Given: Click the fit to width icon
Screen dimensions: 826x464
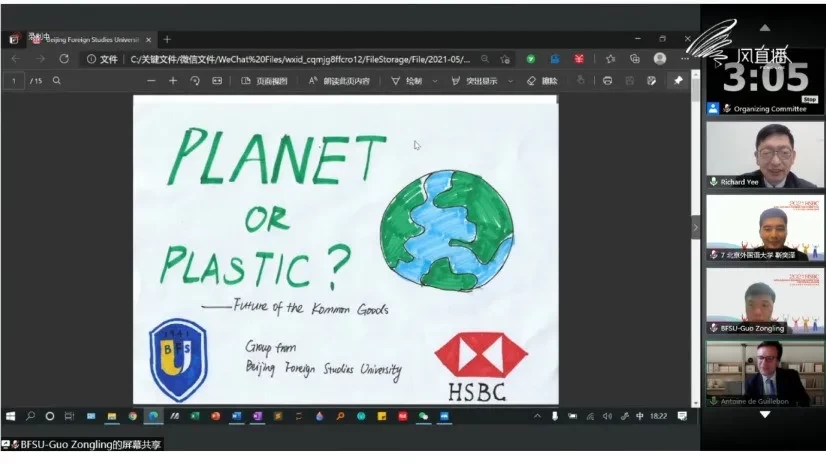Looking at the screenshot, I should [x=217, y=81].
